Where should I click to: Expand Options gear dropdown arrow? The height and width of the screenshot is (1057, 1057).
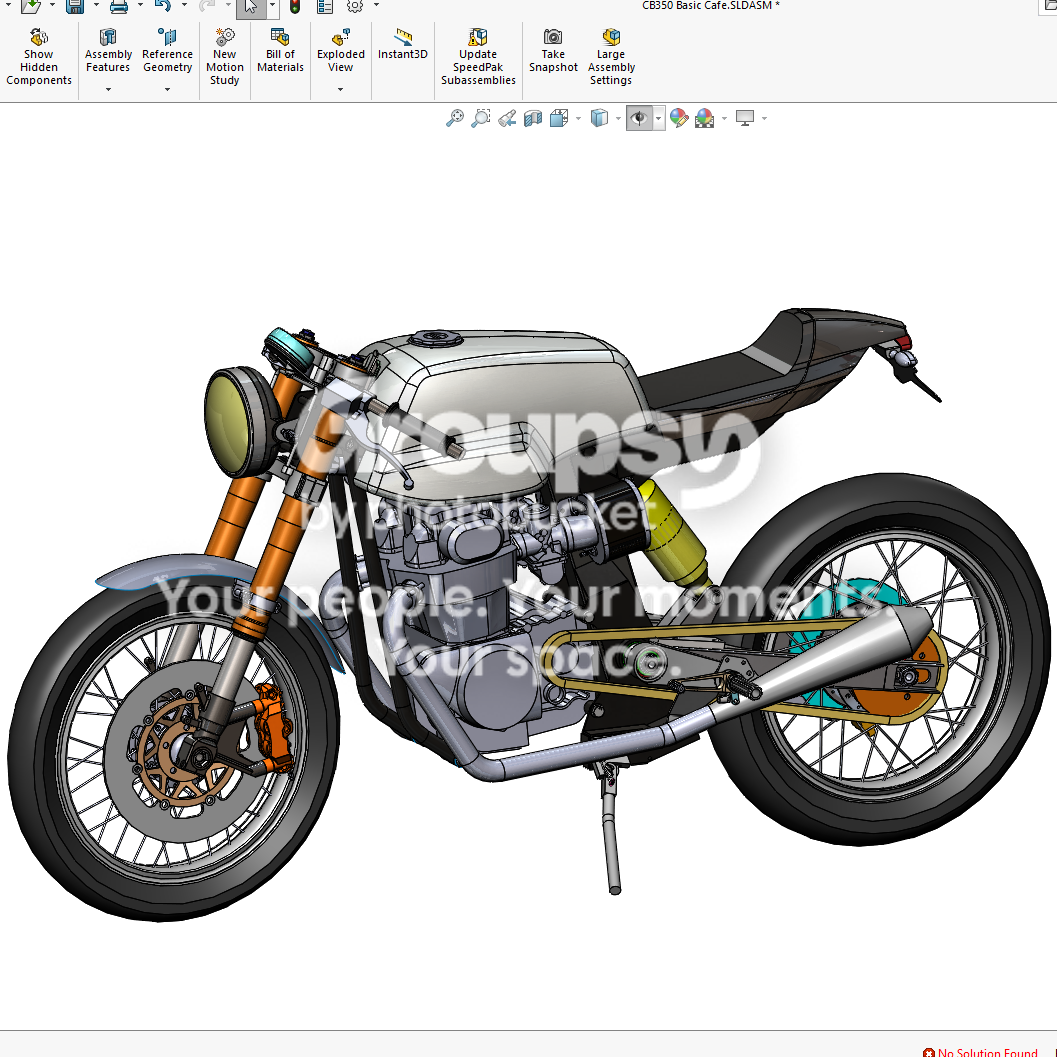pyautogui.click(x=376, y=5)
